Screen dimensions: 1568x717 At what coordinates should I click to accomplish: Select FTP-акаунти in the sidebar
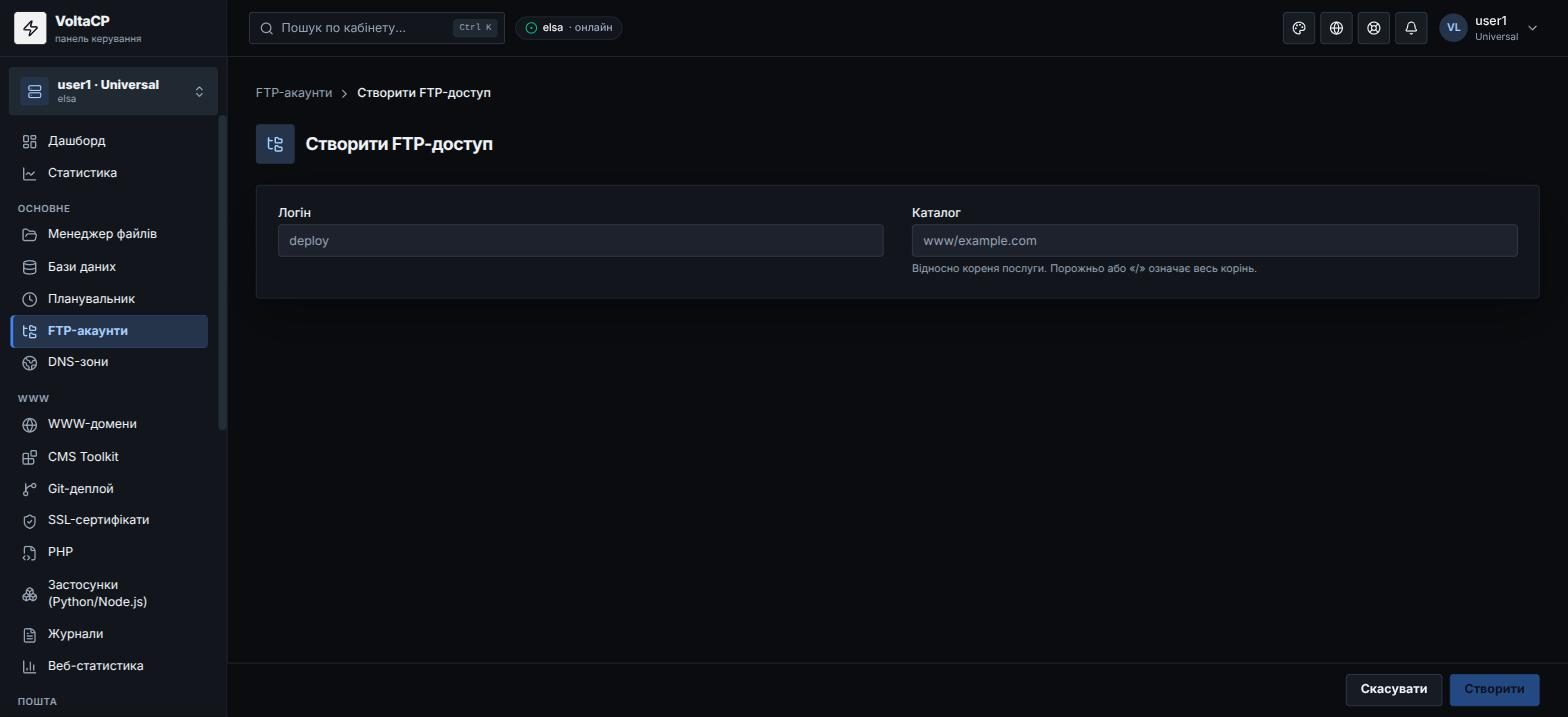point(109,331)
